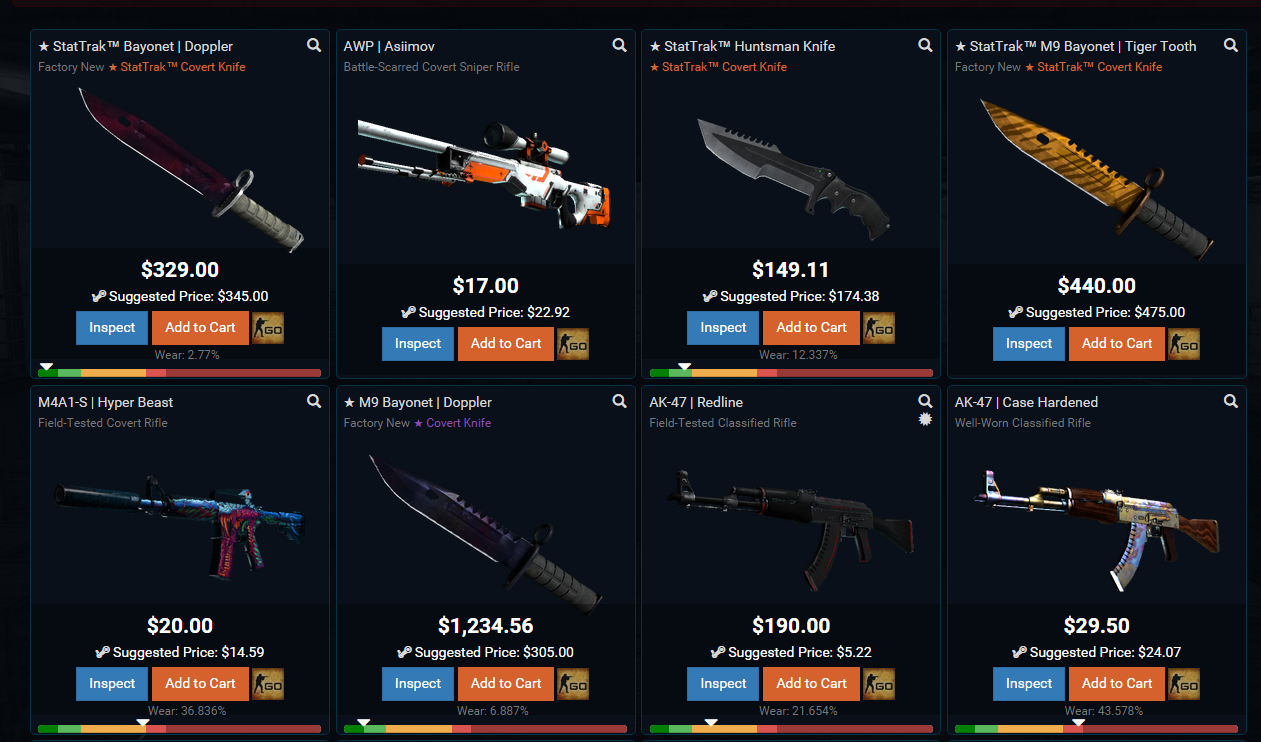Inspect the AK-47 Case Hardened
1261x742 pixels.
(1029, 684)
